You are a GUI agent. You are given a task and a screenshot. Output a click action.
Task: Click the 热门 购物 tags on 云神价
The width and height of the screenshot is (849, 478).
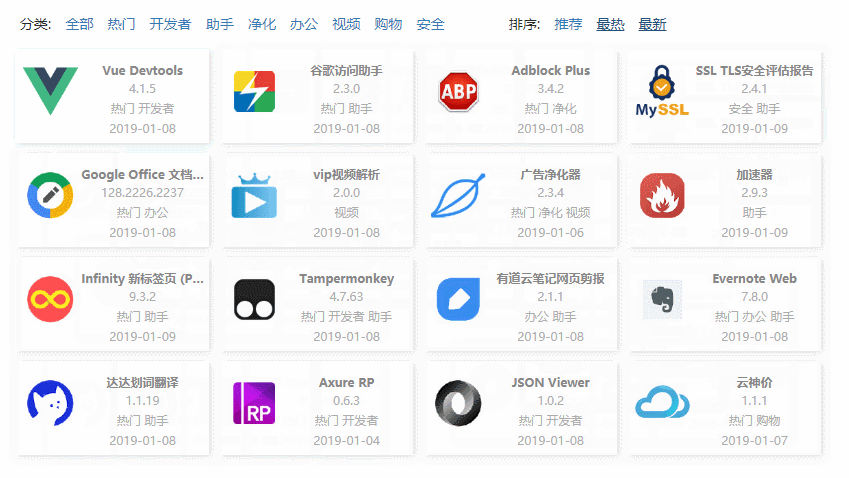point(754,421)
